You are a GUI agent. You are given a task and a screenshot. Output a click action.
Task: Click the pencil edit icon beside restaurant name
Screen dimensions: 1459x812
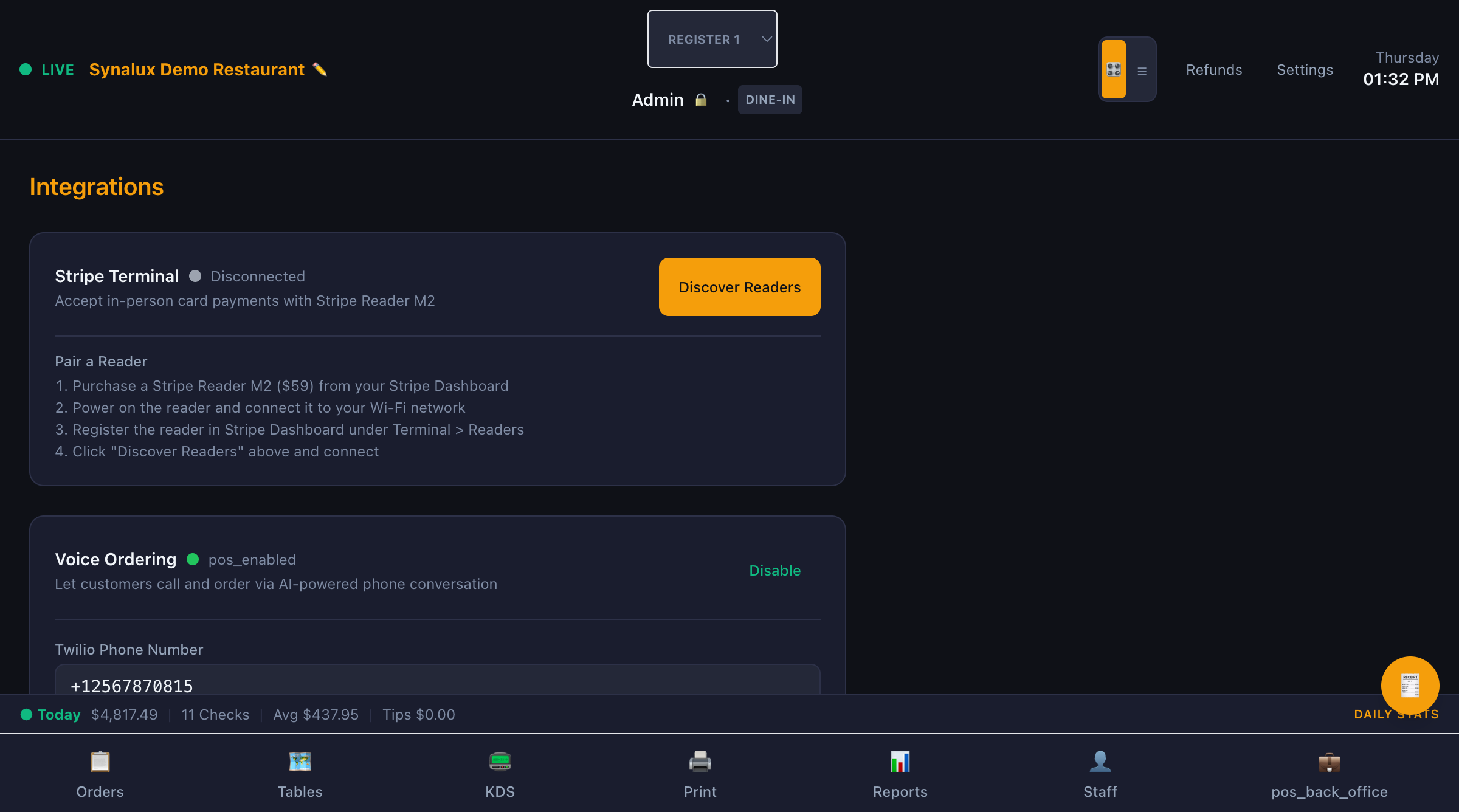click(320, 69)
